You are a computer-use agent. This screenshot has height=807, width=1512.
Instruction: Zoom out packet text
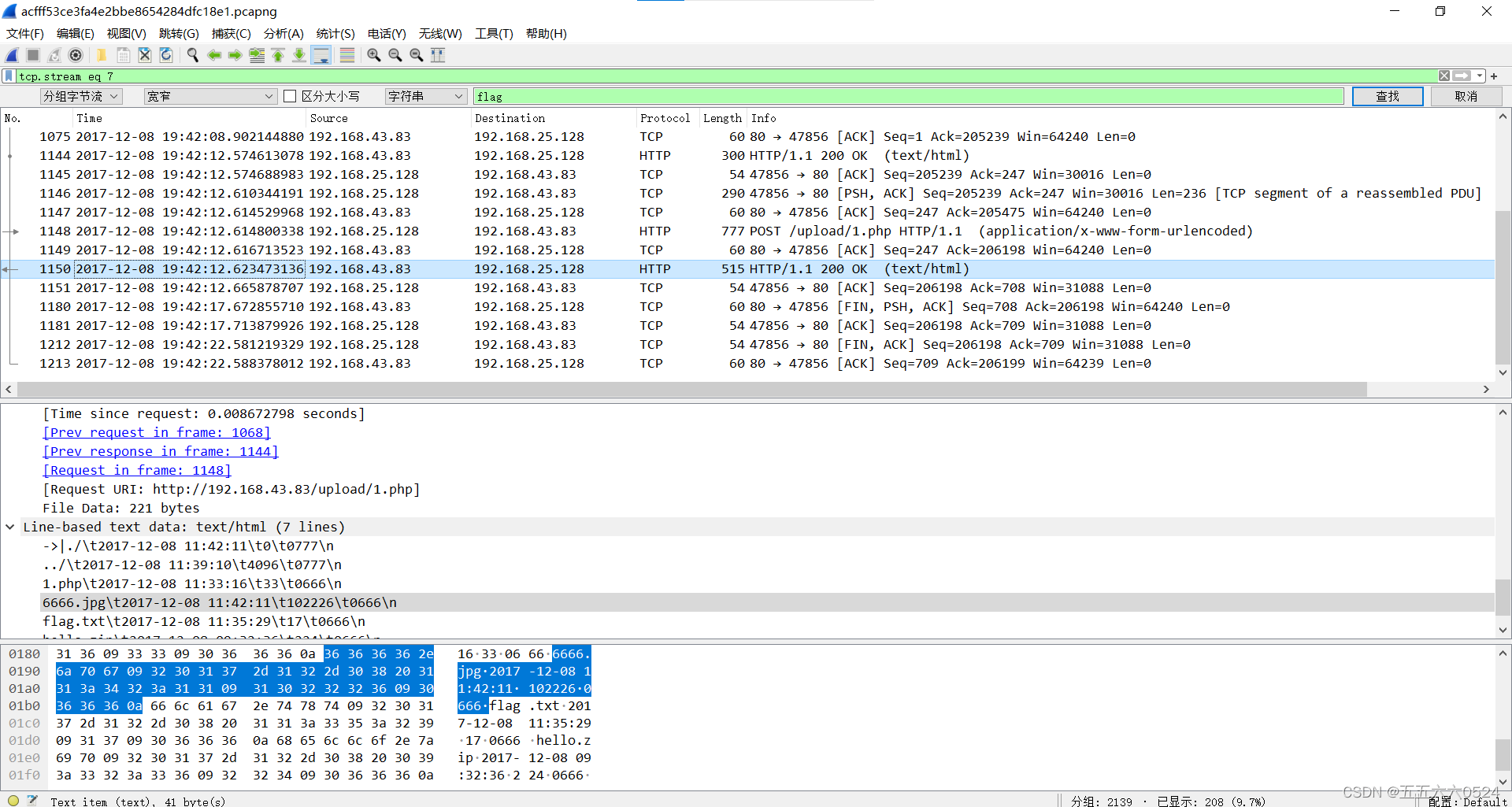point(395,55)
